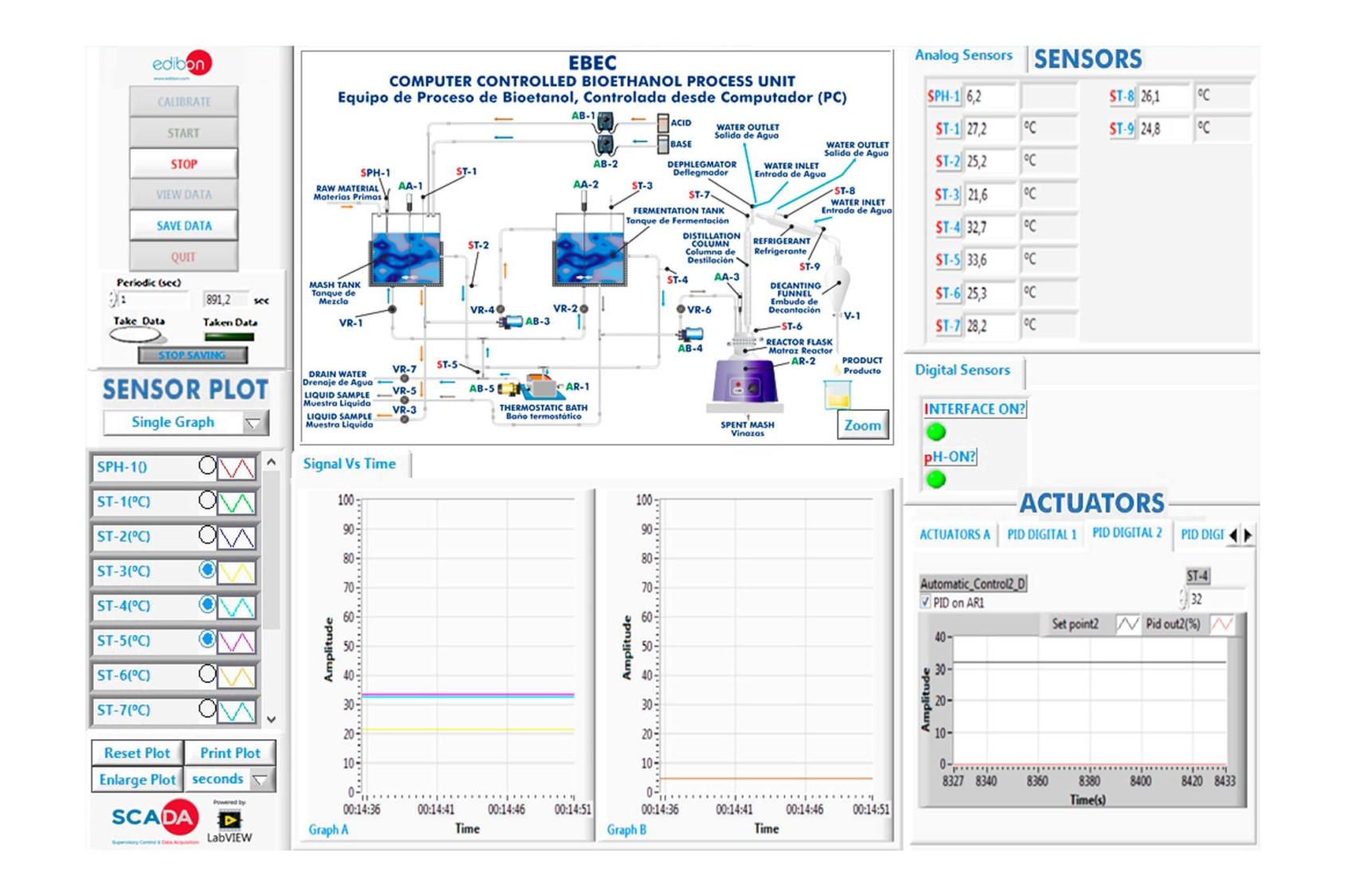Image resolution: width=1345 pixels, height=896 pixels.
Task: Adjust the Periodic seconds stepper
Action: point(112,299)
